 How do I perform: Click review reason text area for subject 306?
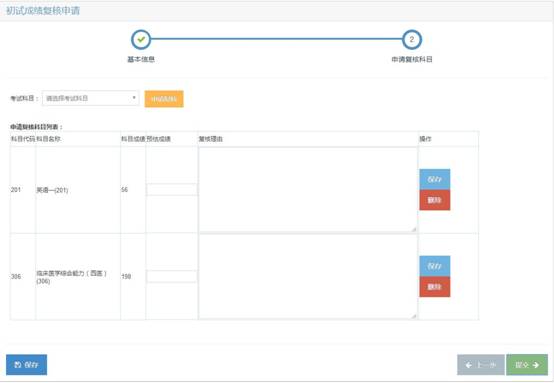pyautogui.click(x=308, y=277)
